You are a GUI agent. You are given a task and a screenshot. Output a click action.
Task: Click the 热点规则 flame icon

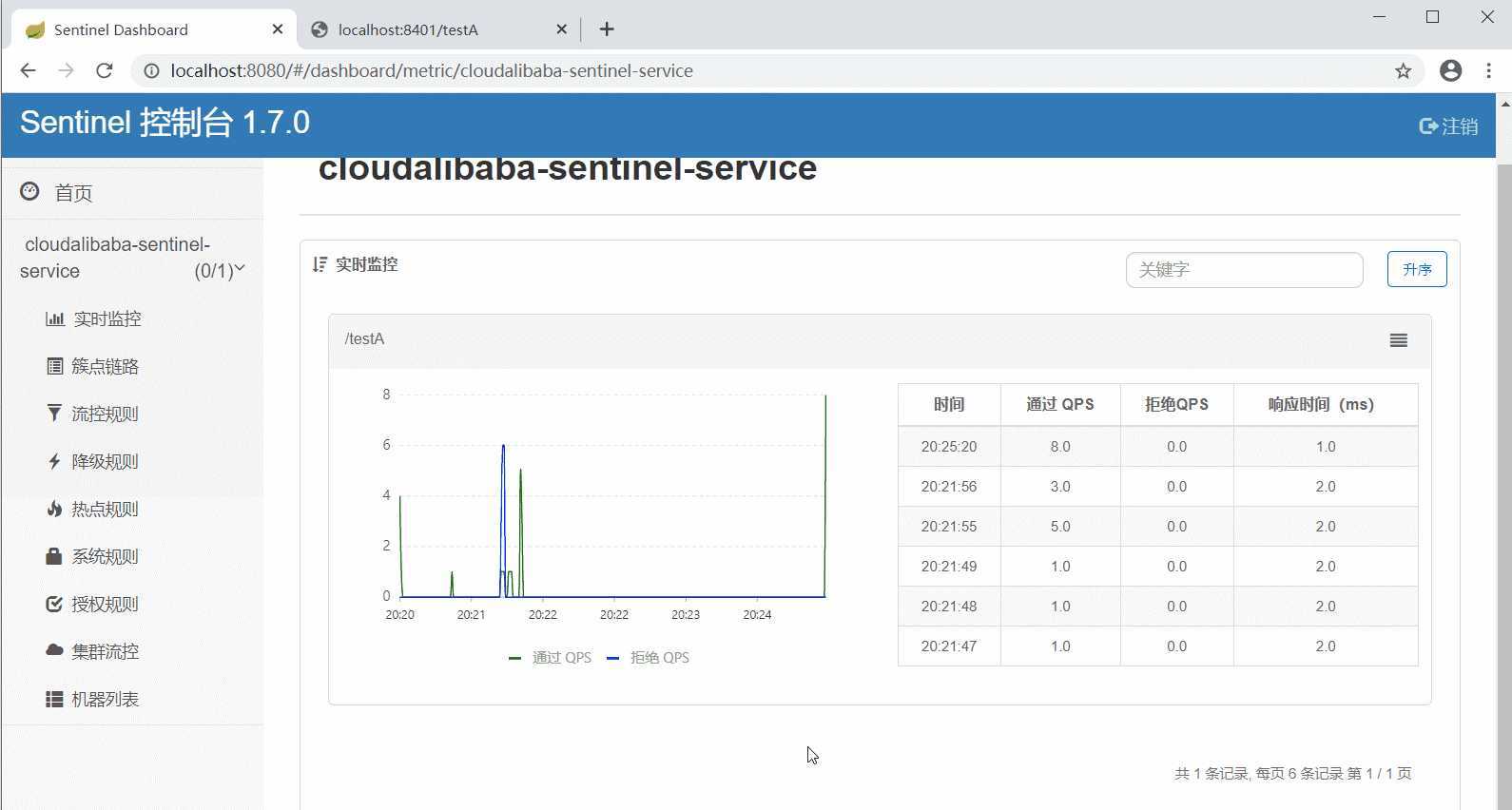pos(54,509)
